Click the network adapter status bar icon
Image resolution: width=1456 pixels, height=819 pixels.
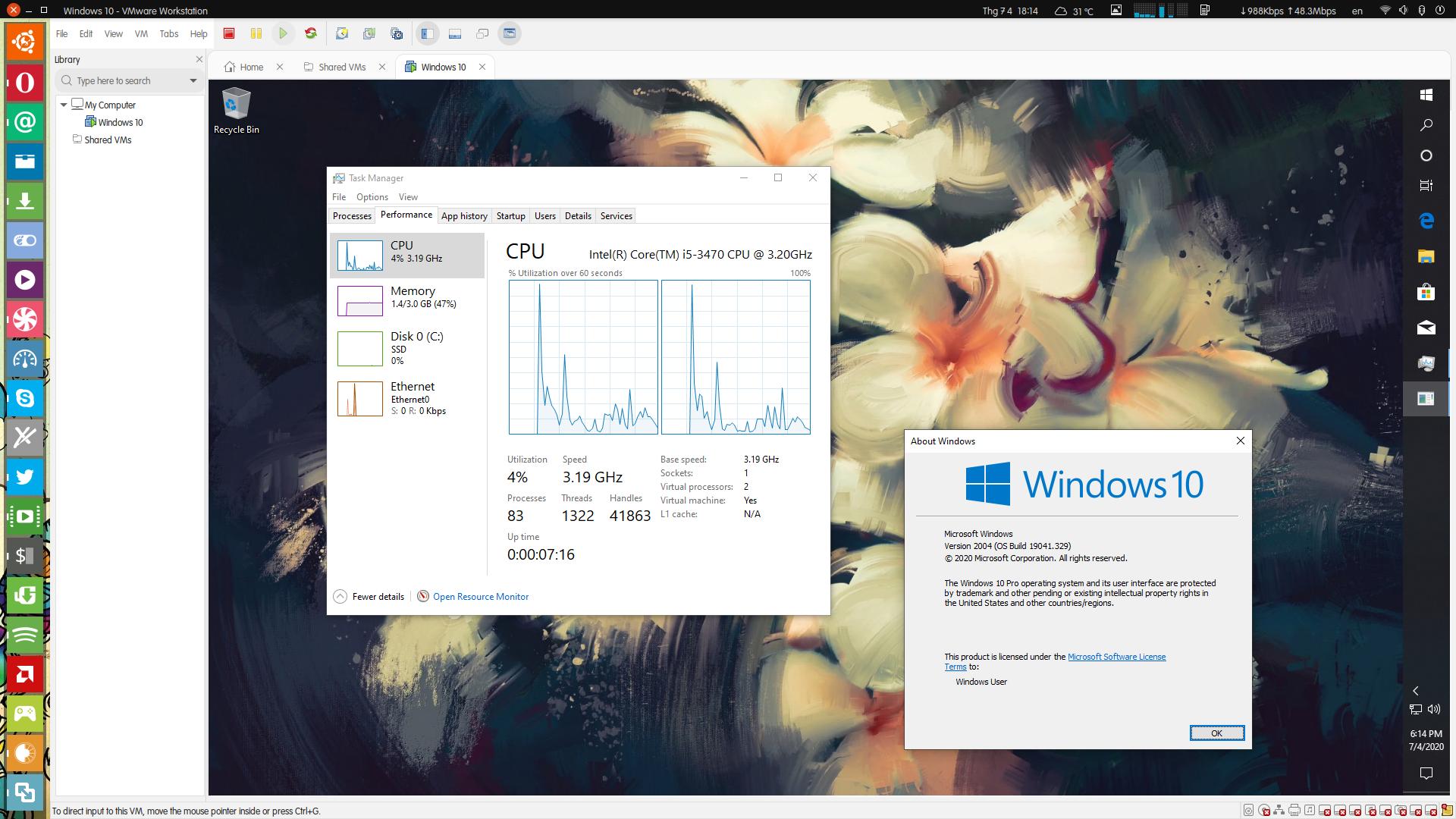click(x=1279, y=811)
